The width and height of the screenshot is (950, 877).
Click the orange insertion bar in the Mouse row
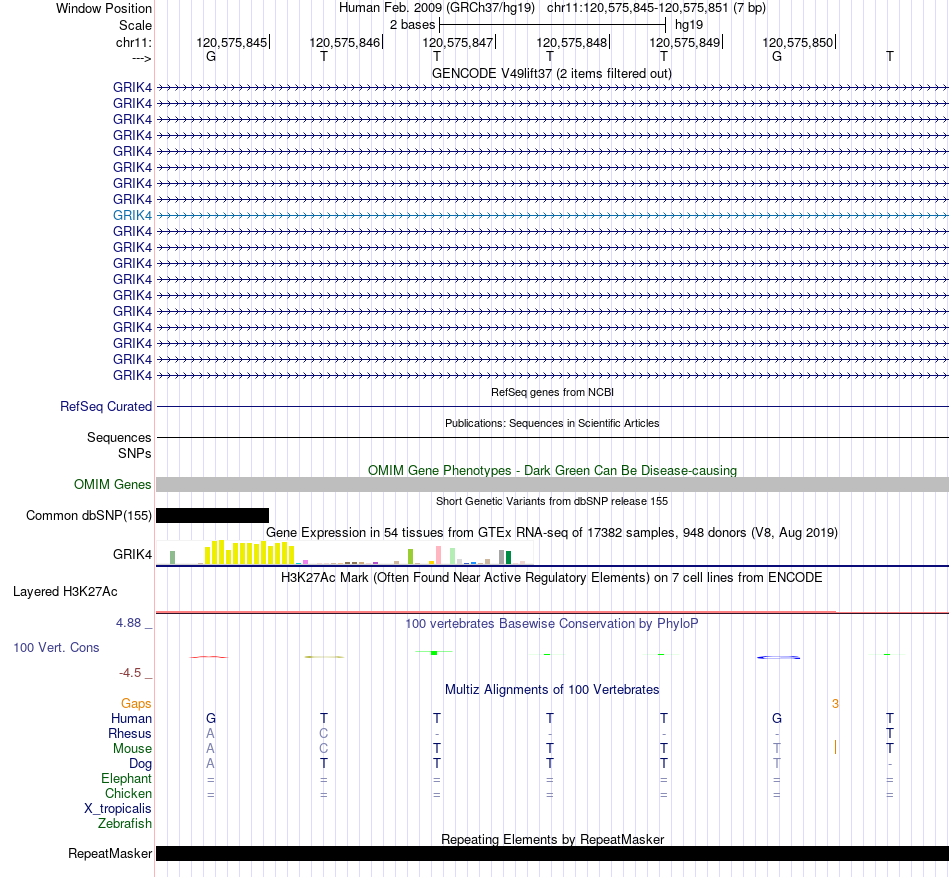point(835,747)
